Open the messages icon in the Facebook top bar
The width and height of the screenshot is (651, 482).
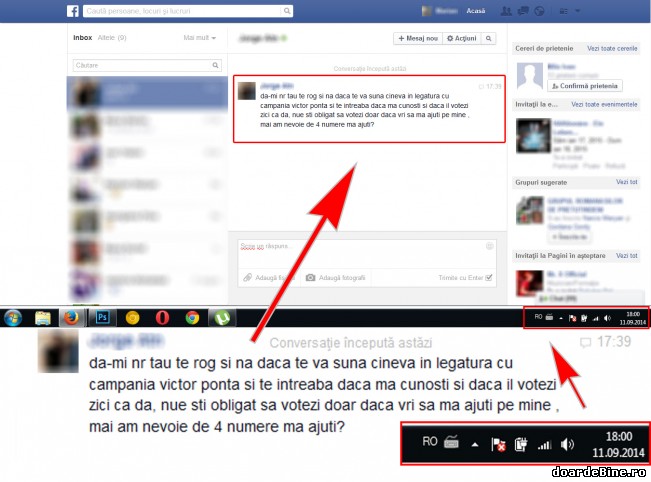523,11
